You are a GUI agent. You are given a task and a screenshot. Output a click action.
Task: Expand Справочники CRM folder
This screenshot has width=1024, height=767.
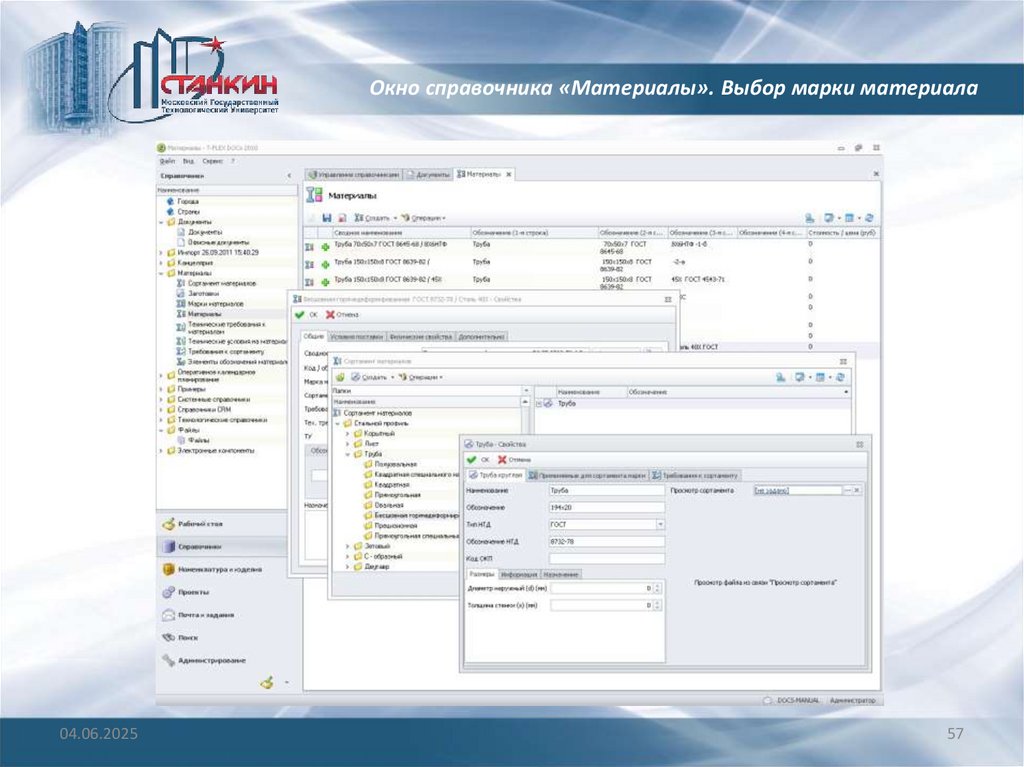point(161,410)
